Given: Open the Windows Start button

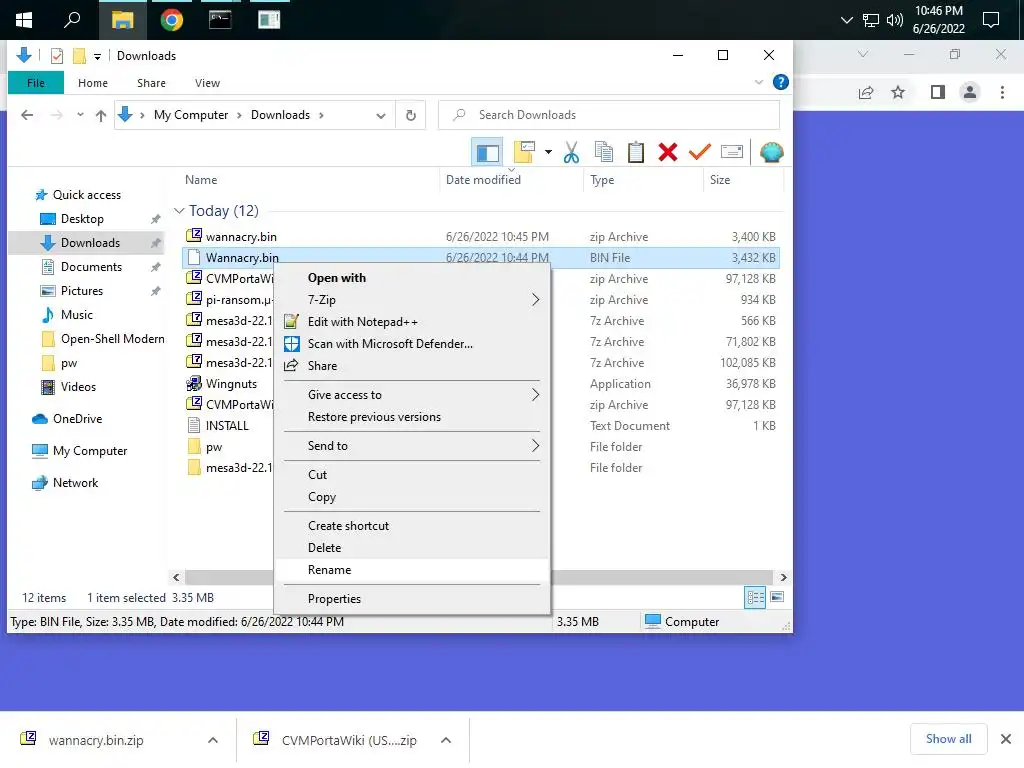Looking at the screenshot, I should [x=24, y=20].
